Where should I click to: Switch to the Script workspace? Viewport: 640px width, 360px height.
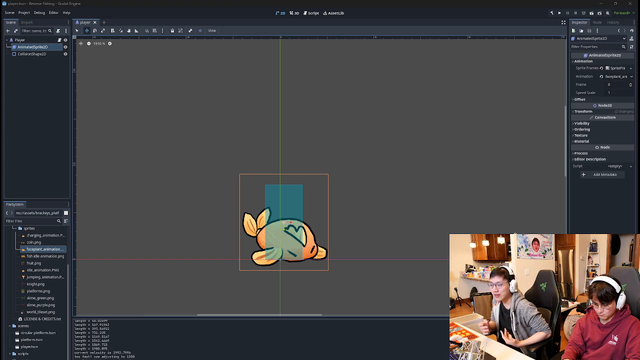311,13
